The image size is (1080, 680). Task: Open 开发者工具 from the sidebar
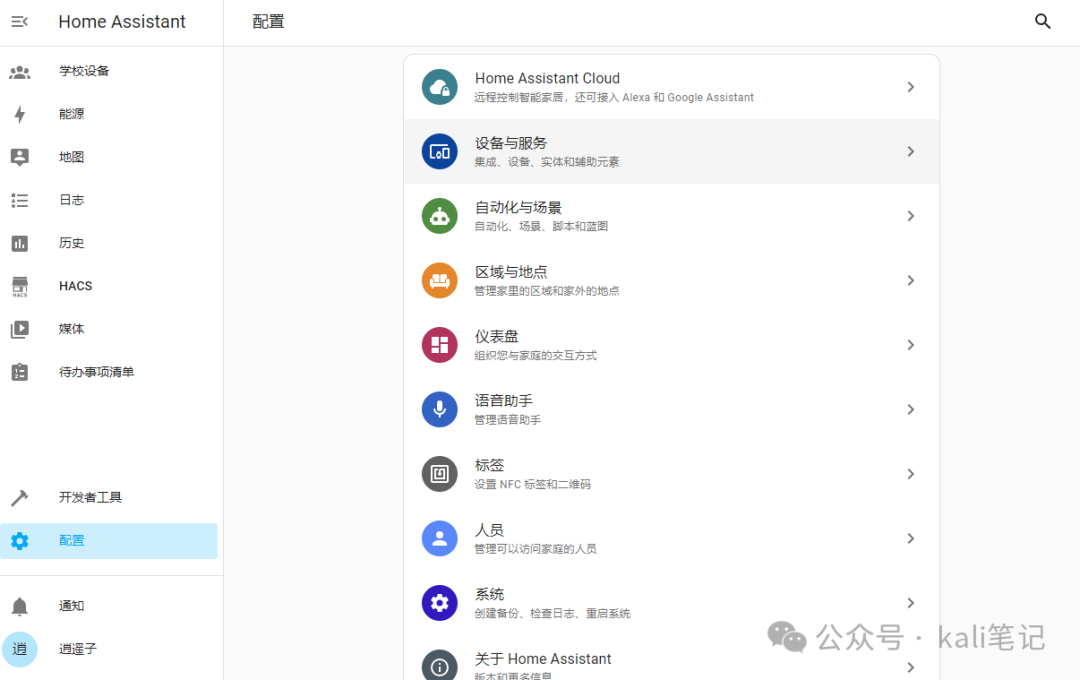click(x=90, y=497)
